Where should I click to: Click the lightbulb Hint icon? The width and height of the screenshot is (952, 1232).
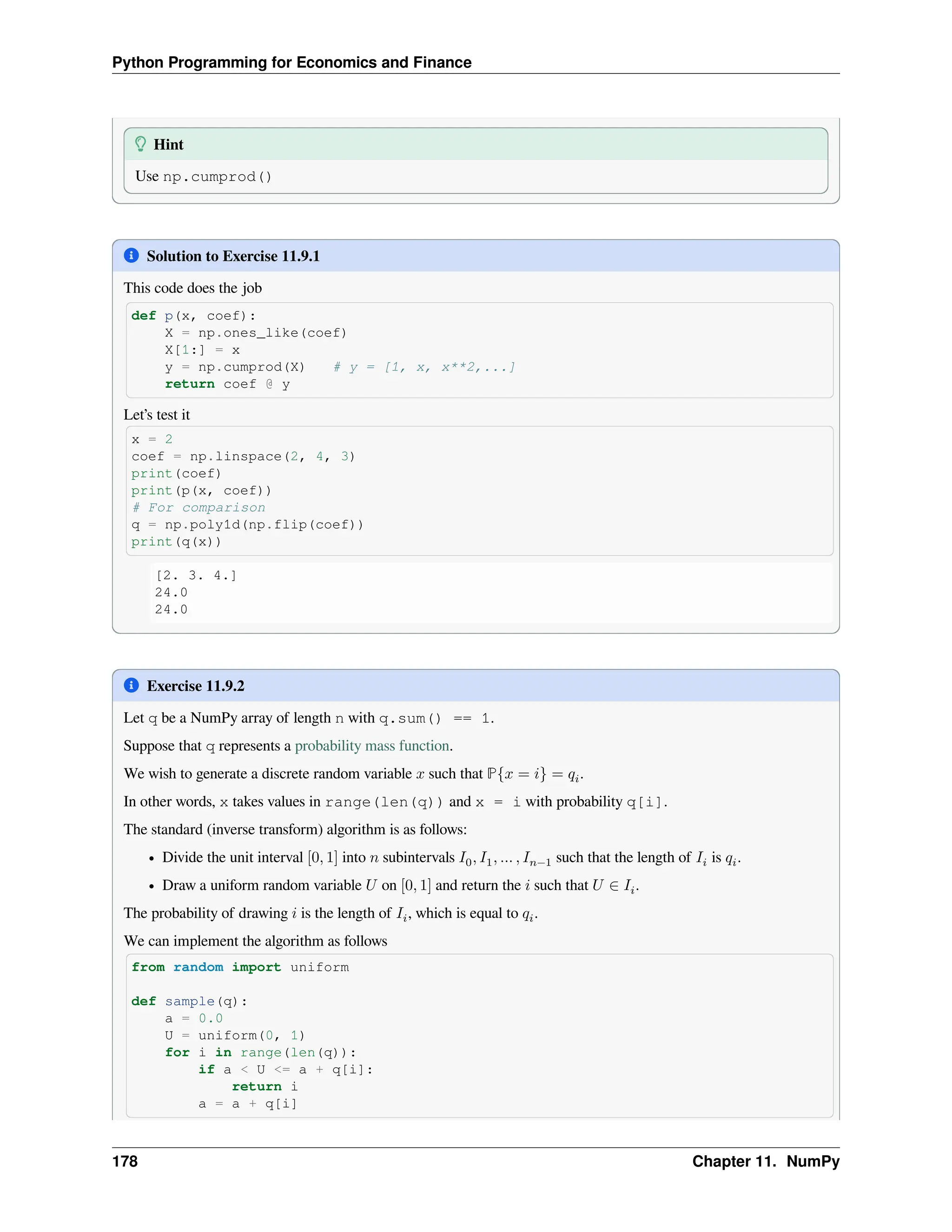[x=140, y=145]
